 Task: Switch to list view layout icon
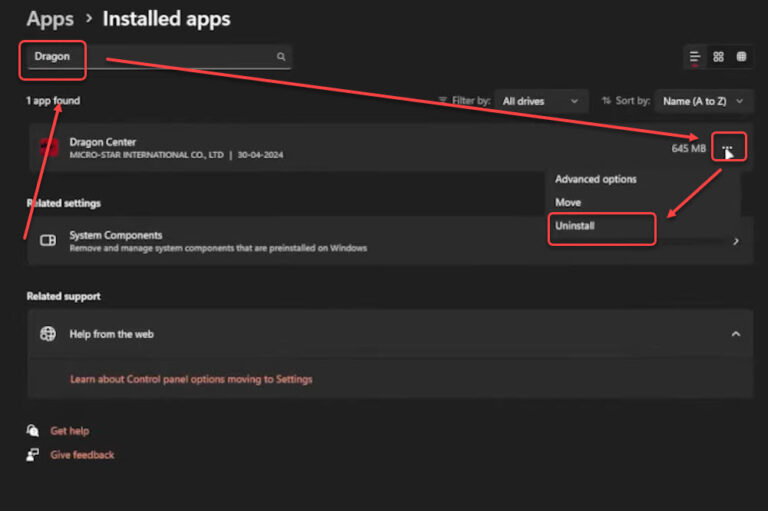pyautogui.click(x=695, y=57)
